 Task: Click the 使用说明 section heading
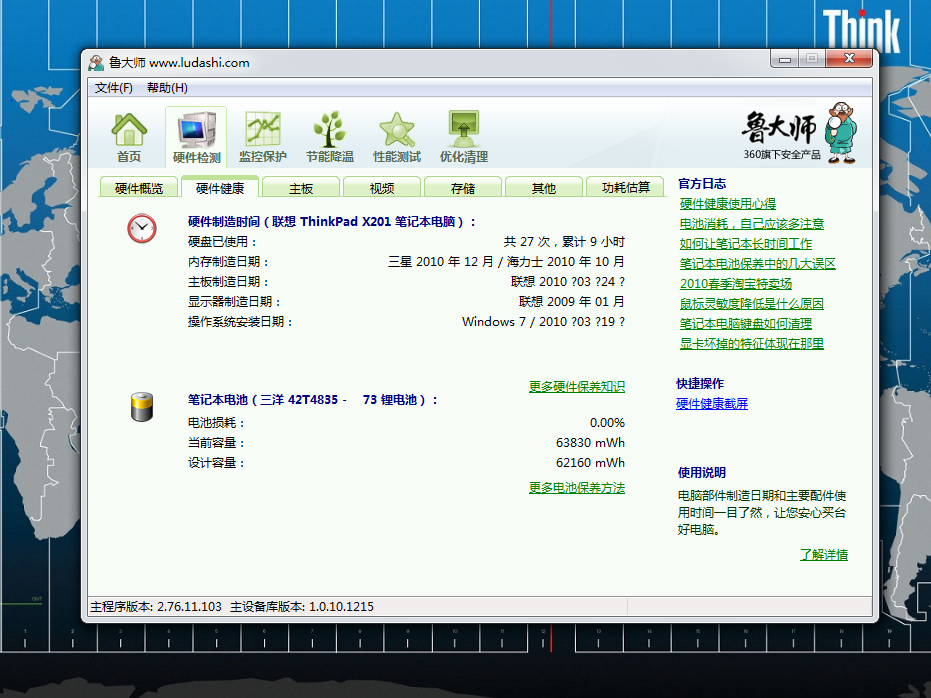(x=702, y=472)
